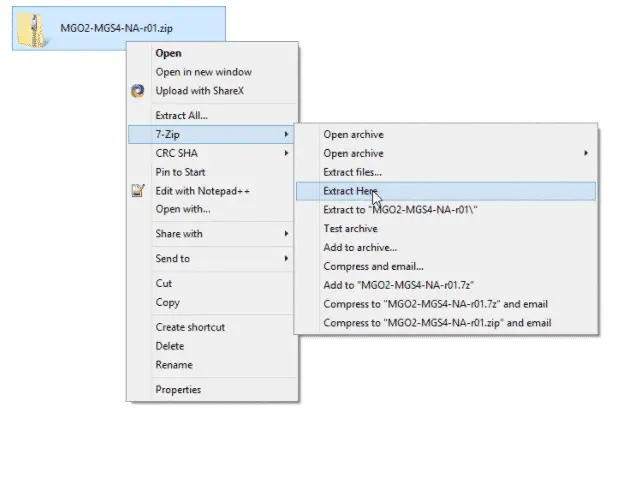Choose Test archive
637x479 pixels.
point(446,228)
